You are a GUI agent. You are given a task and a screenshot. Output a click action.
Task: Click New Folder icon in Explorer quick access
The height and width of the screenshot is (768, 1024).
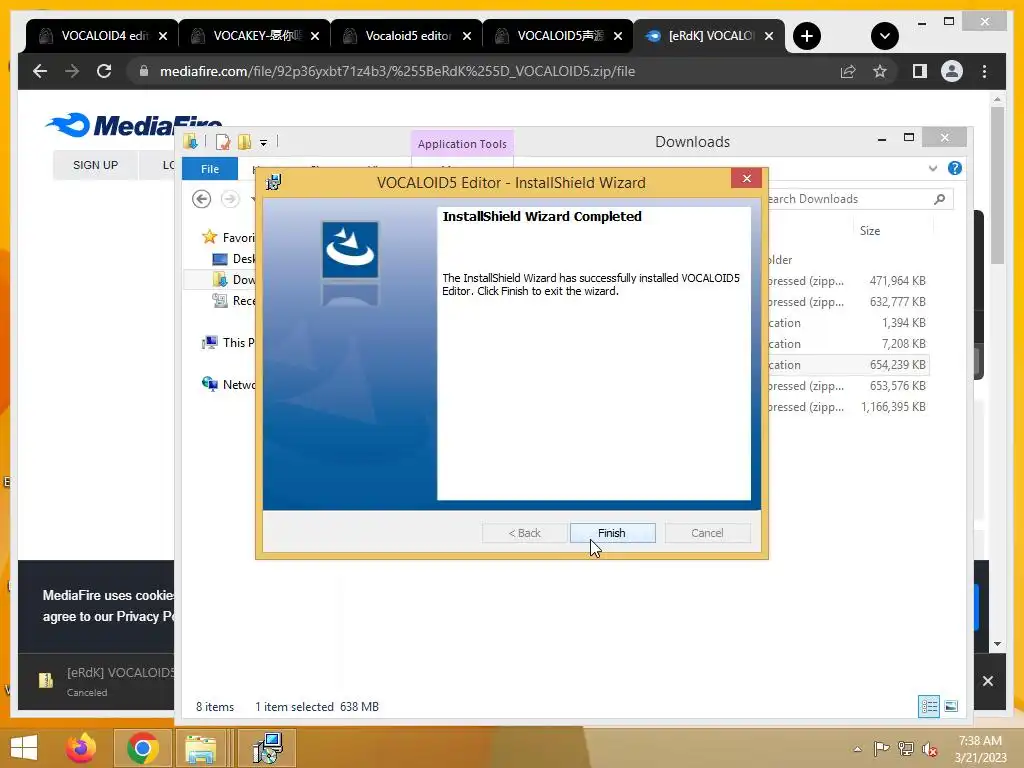pyautogui.click(x=244, y=142)
